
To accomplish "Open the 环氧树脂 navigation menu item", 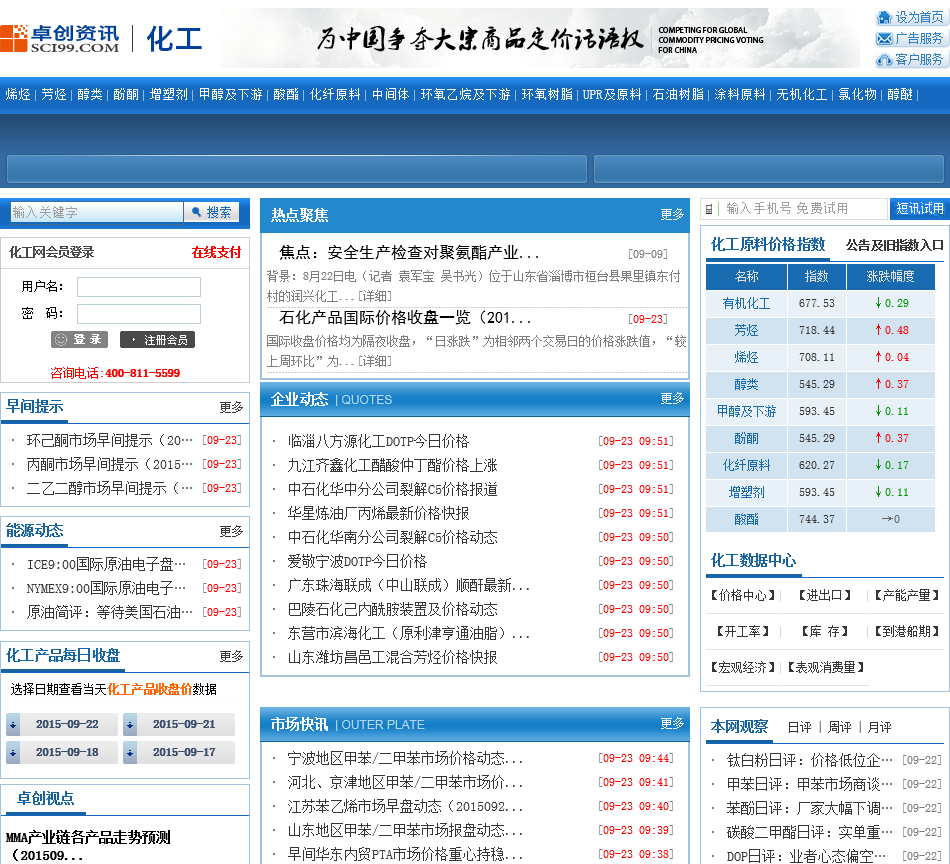I will pos(547,95).
